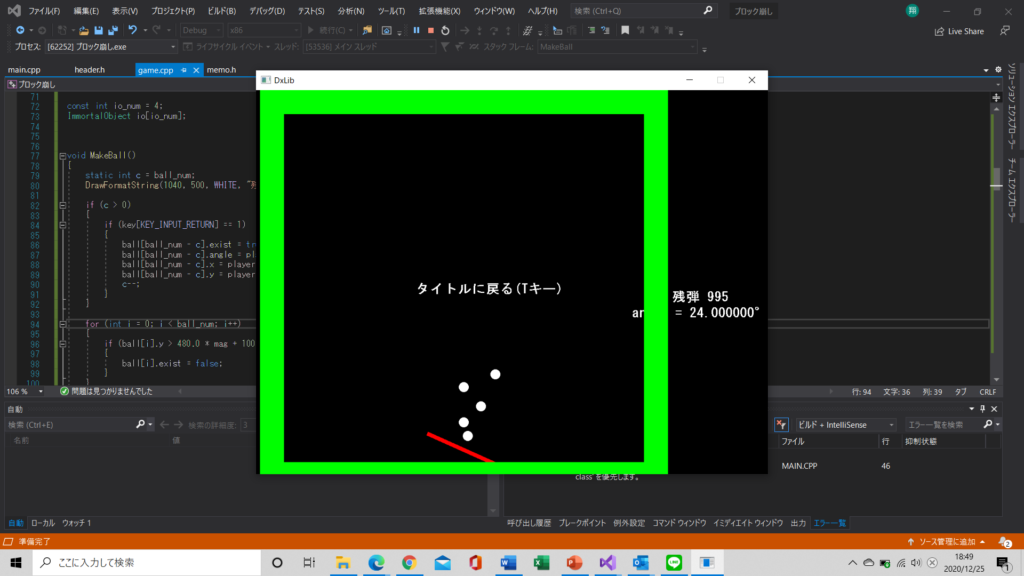The width and height of the screenshot is (1024, 576).
Task: Open Visual Studio from the taskbar
Action: pyautogui.click(x=607, y=562)
